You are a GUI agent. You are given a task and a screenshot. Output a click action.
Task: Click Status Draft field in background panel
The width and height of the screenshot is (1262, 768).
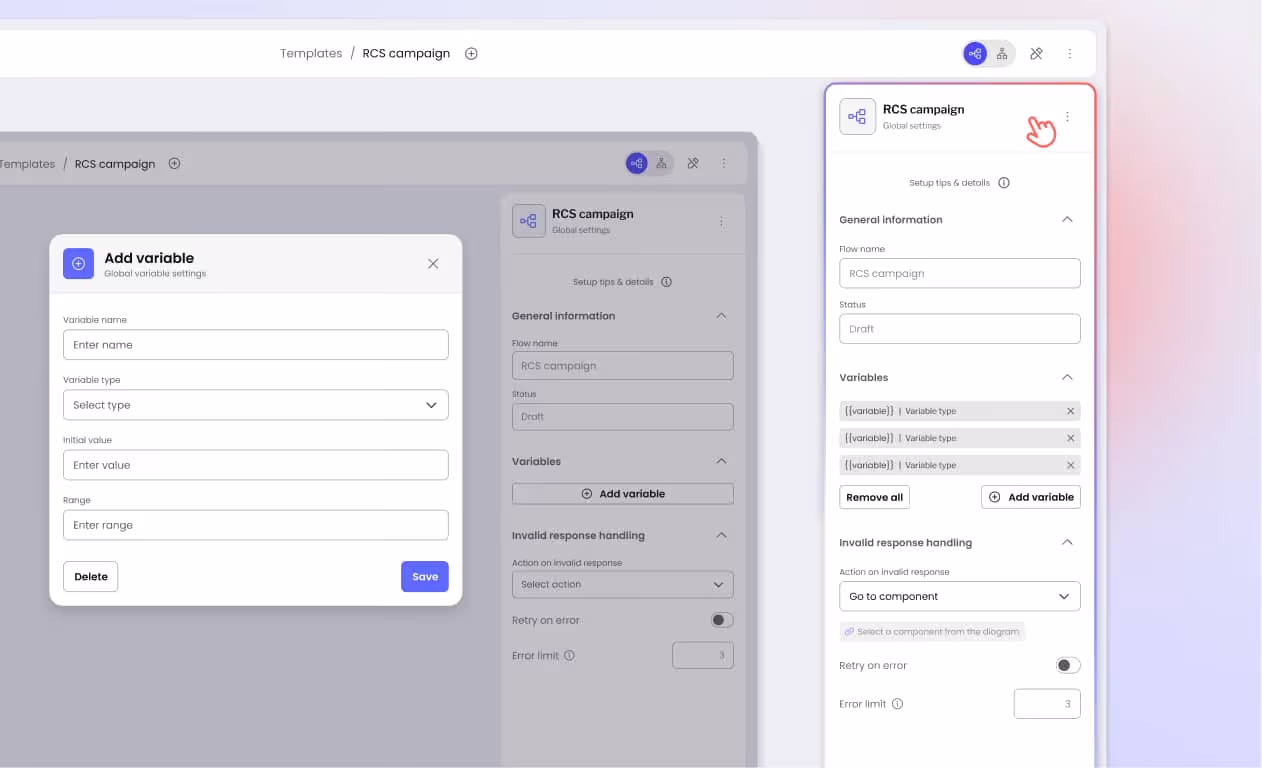pyautogui.click(x=623, y=417)
